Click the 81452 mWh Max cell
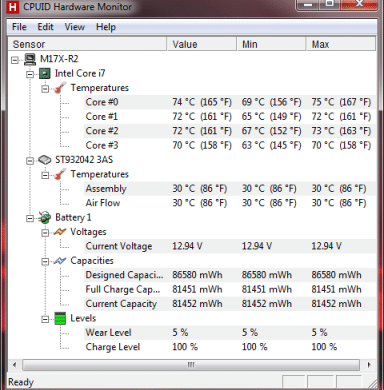384x390 pixels. point(336,304)
